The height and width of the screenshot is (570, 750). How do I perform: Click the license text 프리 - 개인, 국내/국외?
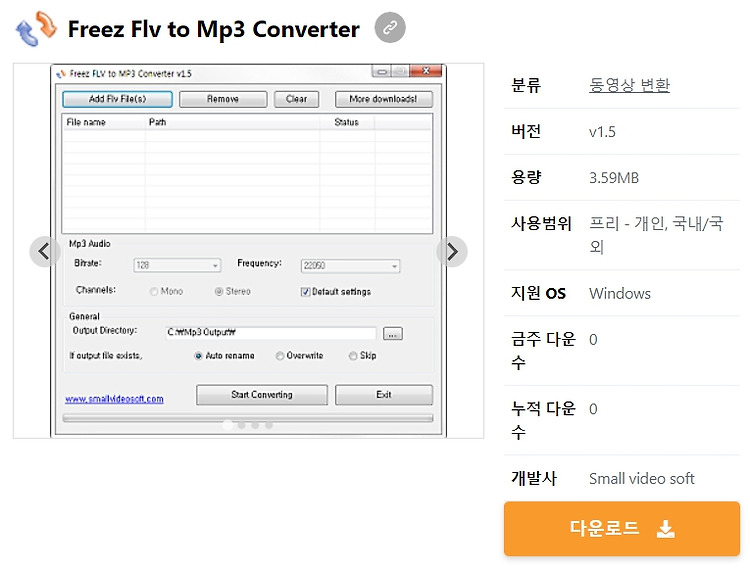(656, 235)
